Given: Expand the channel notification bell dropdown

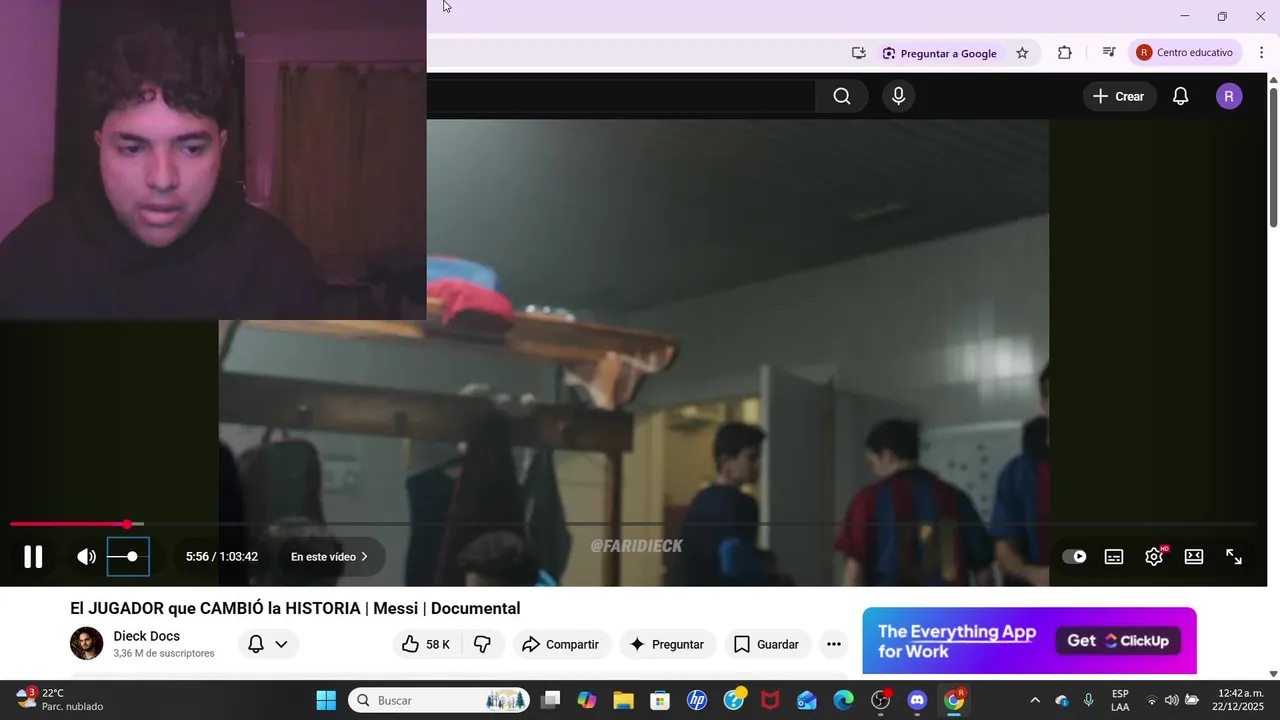Looking at the screenshot, I should (x=268, y=644).
